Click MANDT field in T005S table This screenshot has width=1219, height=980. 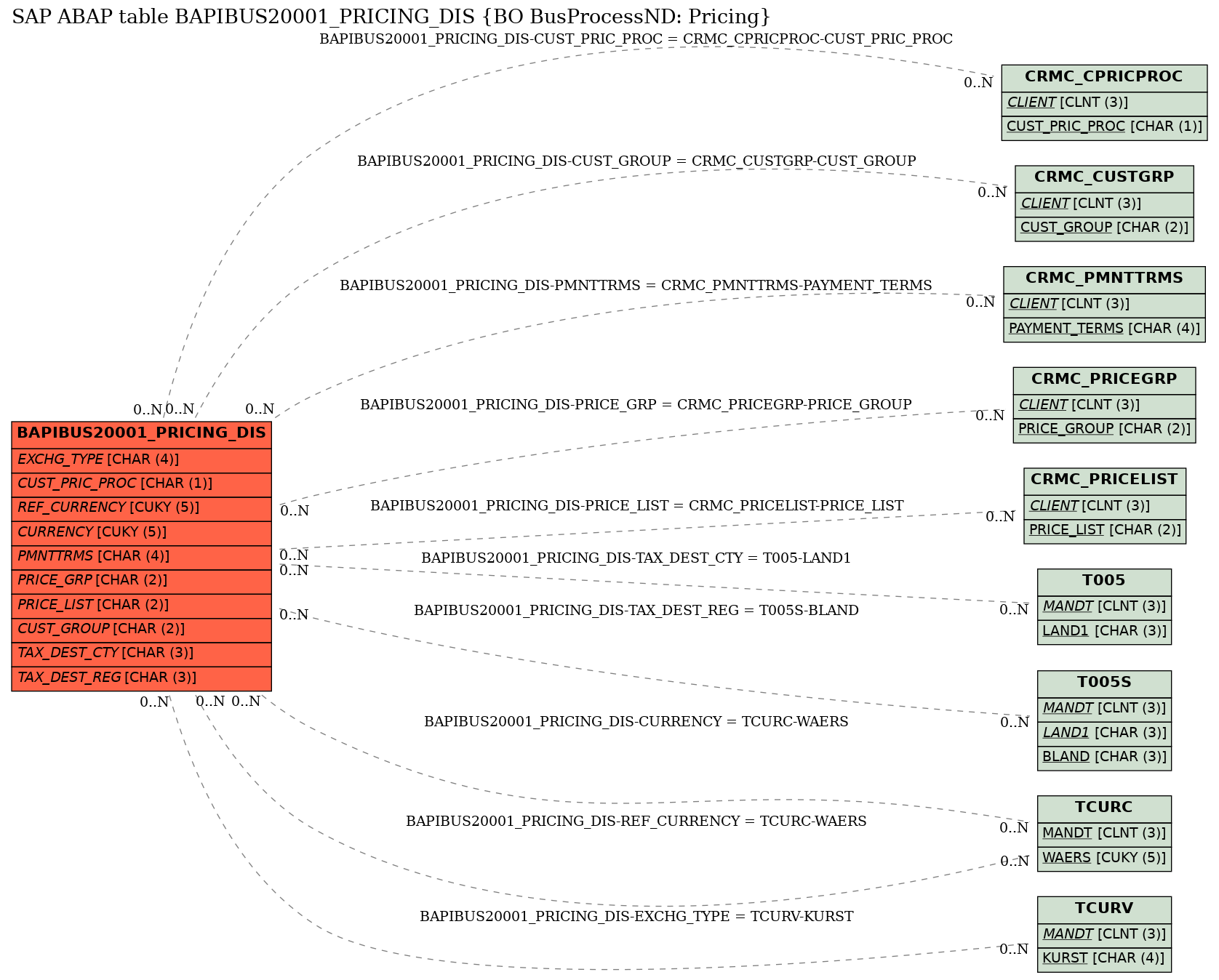(1104, 709)
